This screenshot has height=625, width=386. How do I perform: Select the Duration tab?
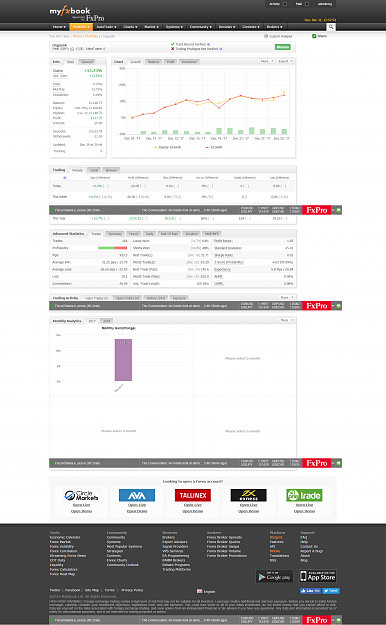[191, 234]
